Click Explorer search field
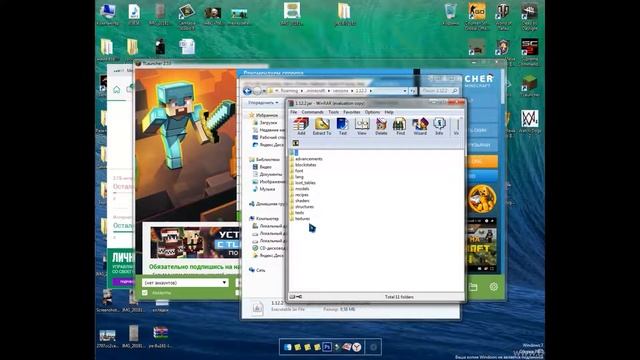 coord(439,91)
